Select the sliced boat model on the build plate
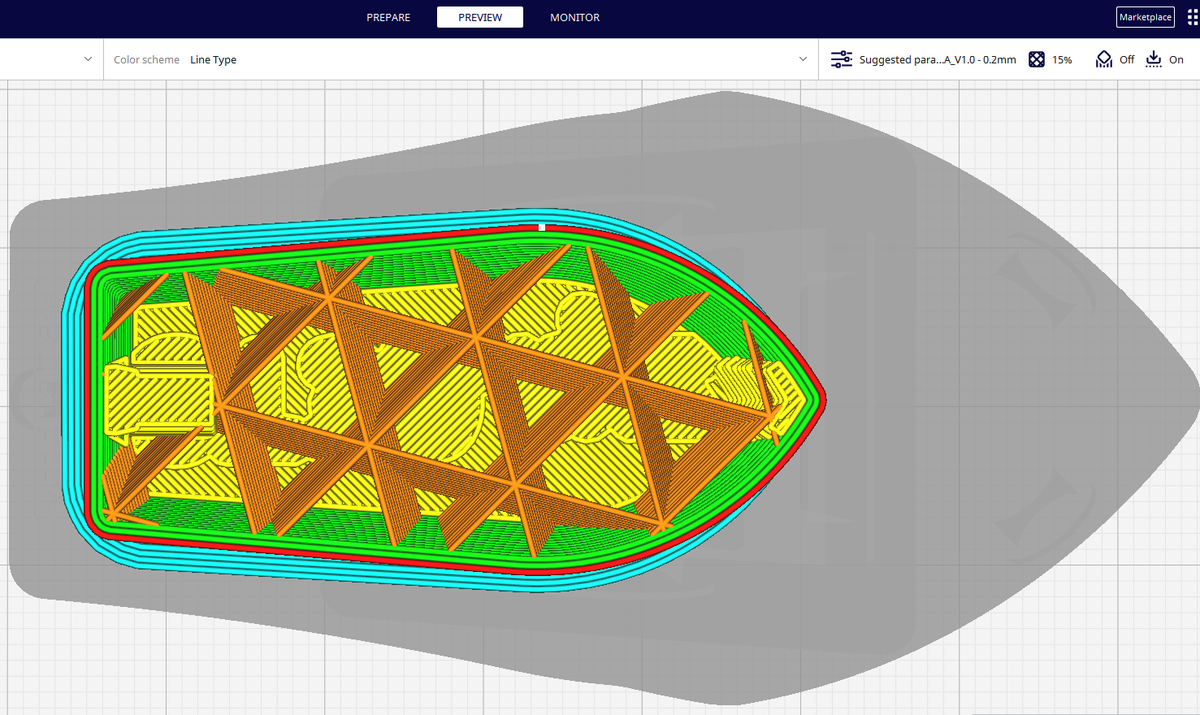 click(440, 400)
